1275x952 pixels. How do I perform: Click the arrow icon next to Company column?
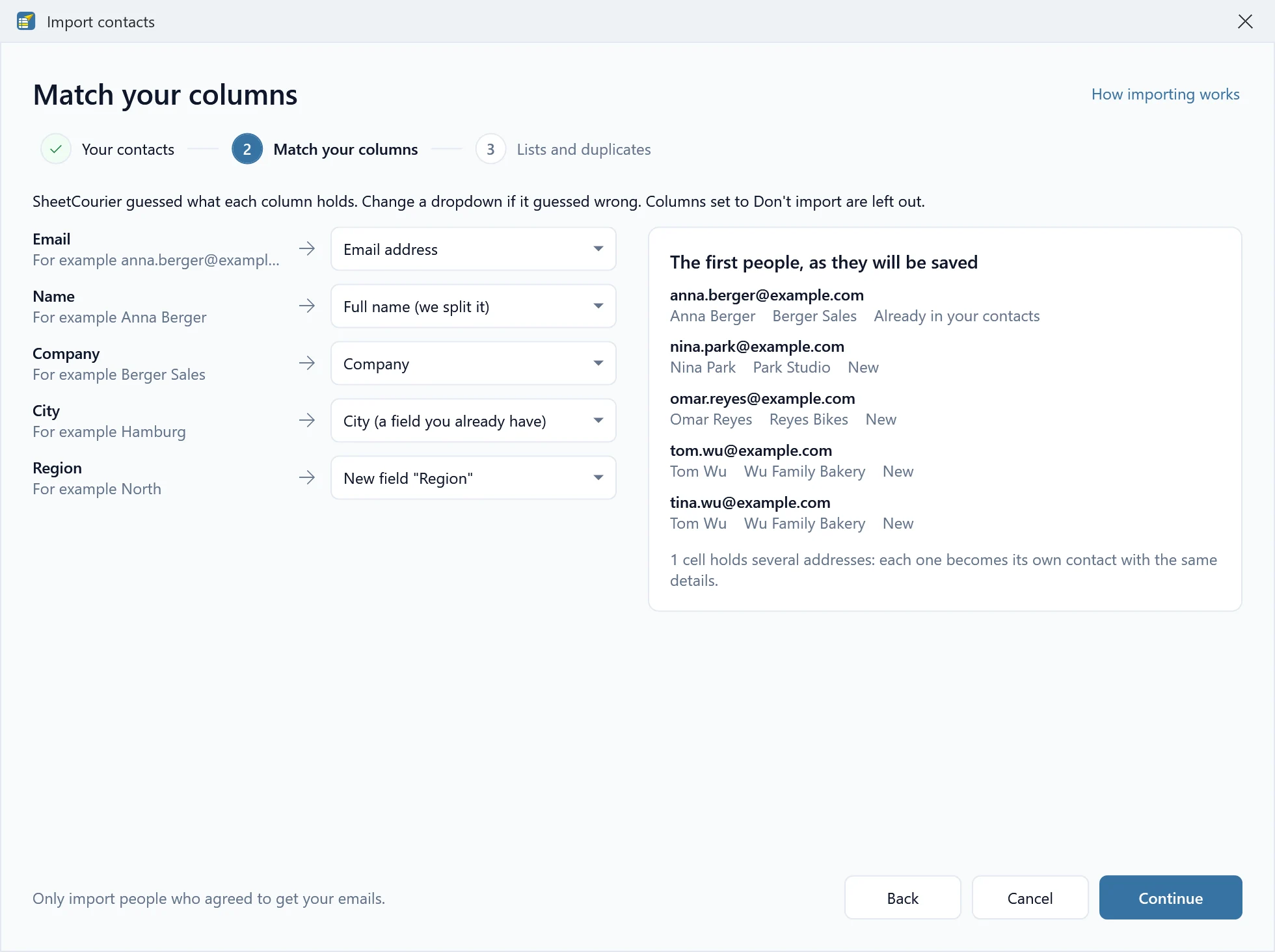click(307, 363)
